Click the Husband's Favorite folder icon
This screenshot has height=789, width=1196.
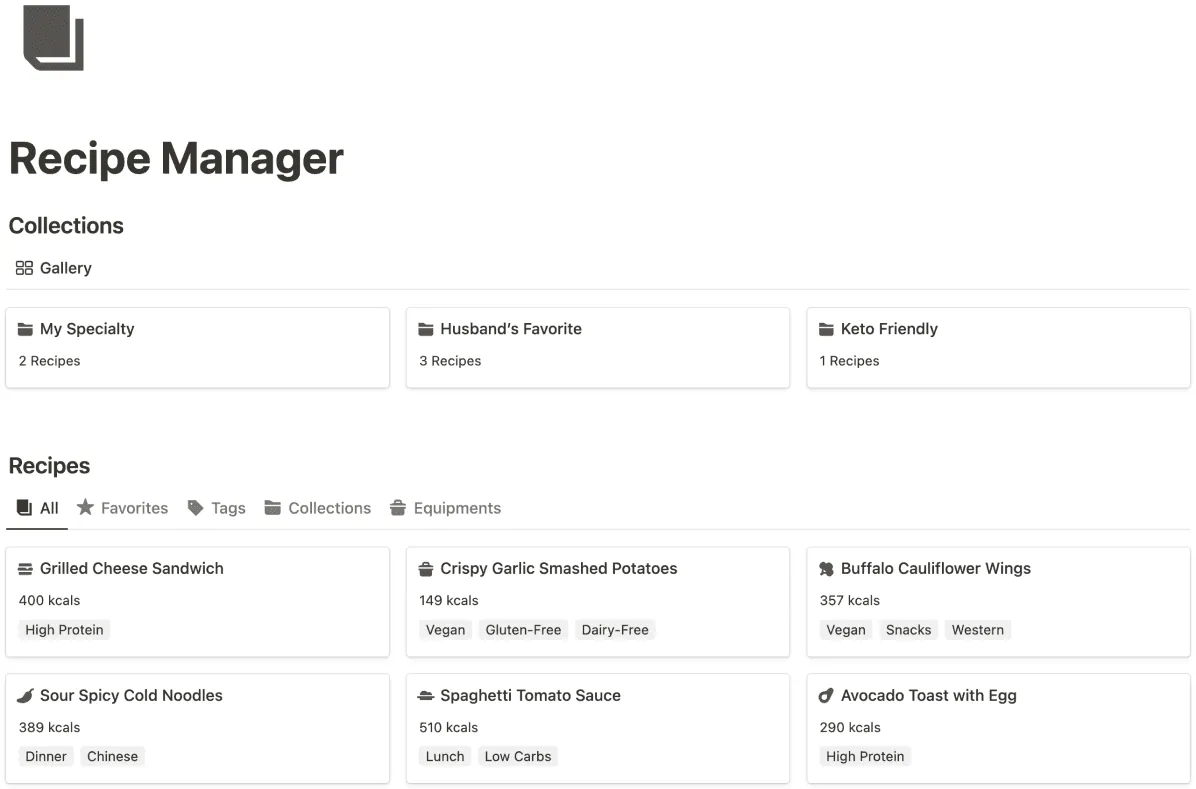tap(426, 329)
